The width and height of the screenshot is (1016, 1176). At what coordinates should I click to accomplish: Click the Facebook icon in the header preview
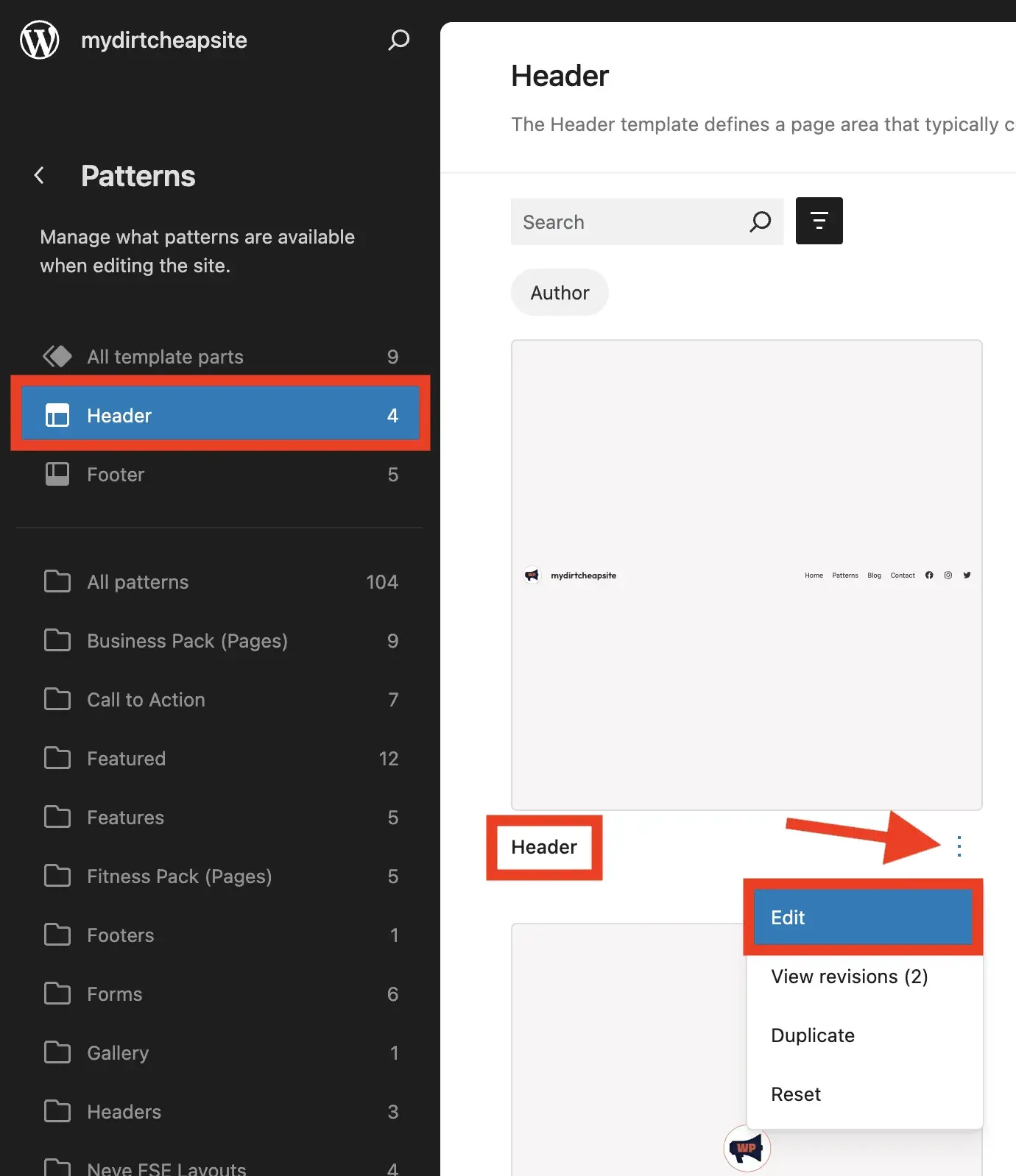tap(928, 575)
